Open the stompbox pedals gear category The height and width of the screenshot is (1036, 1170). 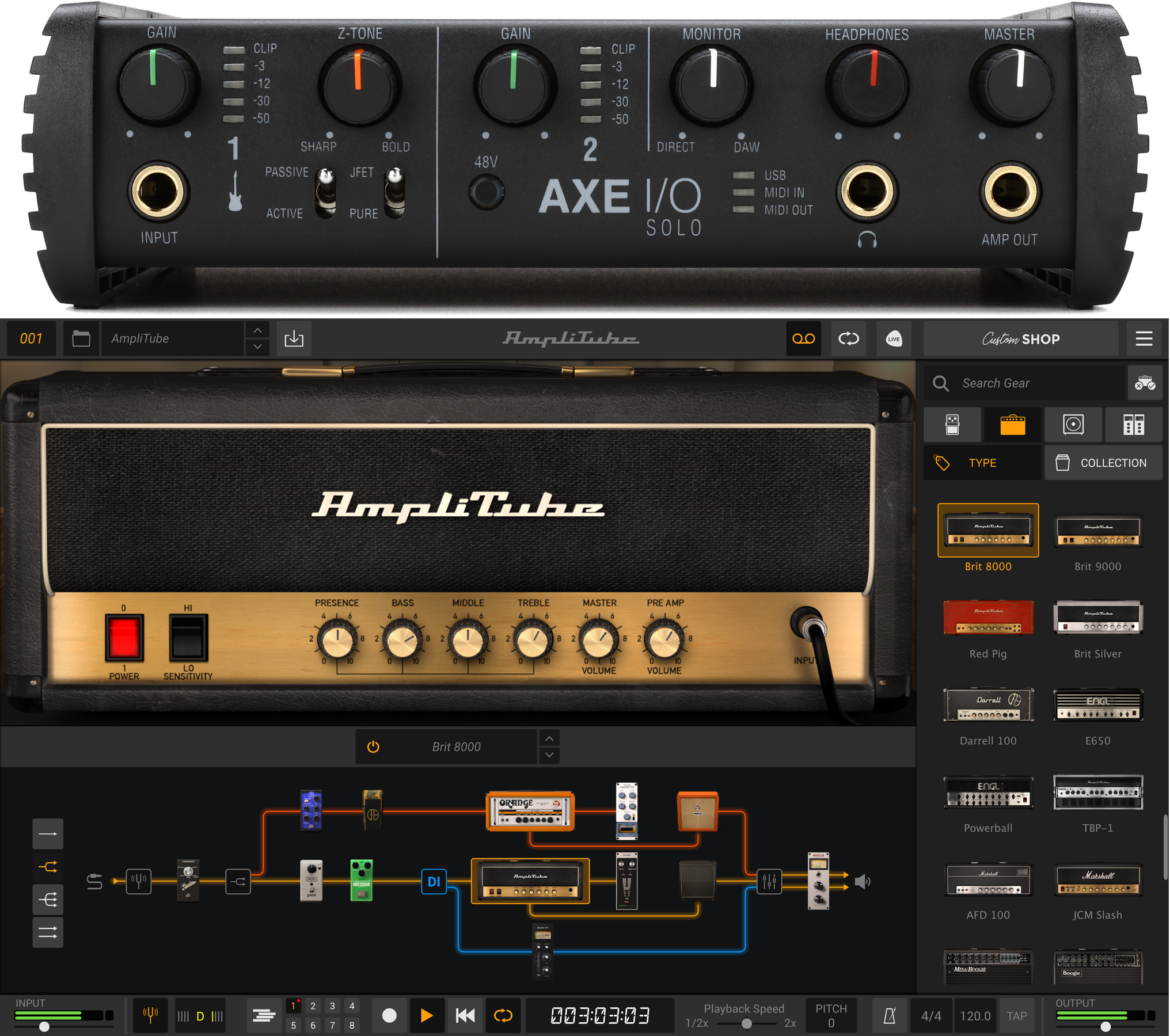[952, 425]
